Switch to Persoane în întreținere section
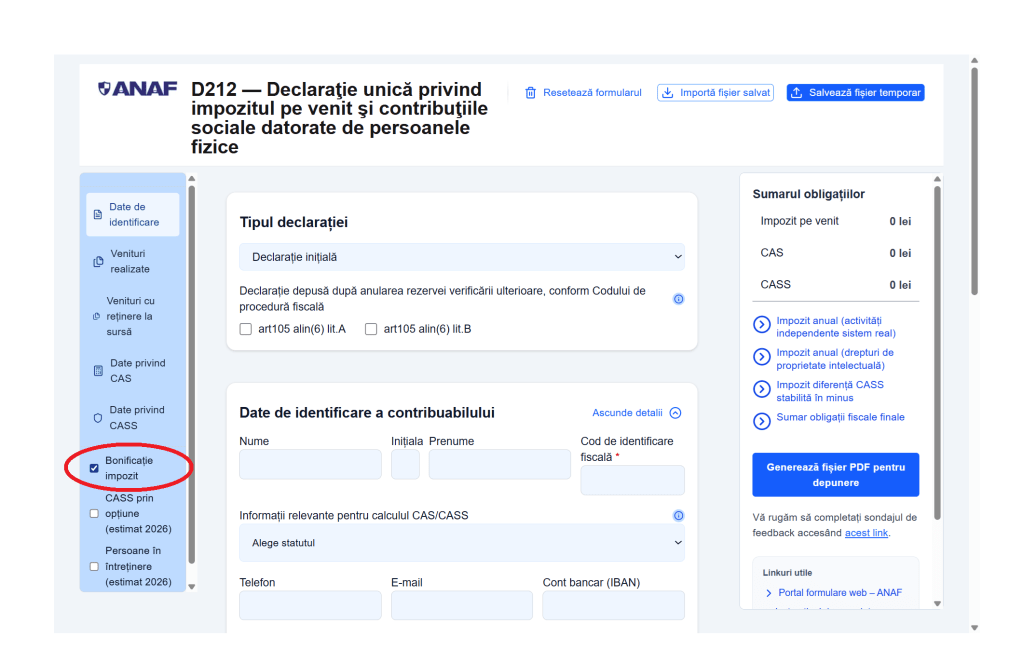This screenshot has width=1023, height=664. pyautogui.click(x=93, y=566)
